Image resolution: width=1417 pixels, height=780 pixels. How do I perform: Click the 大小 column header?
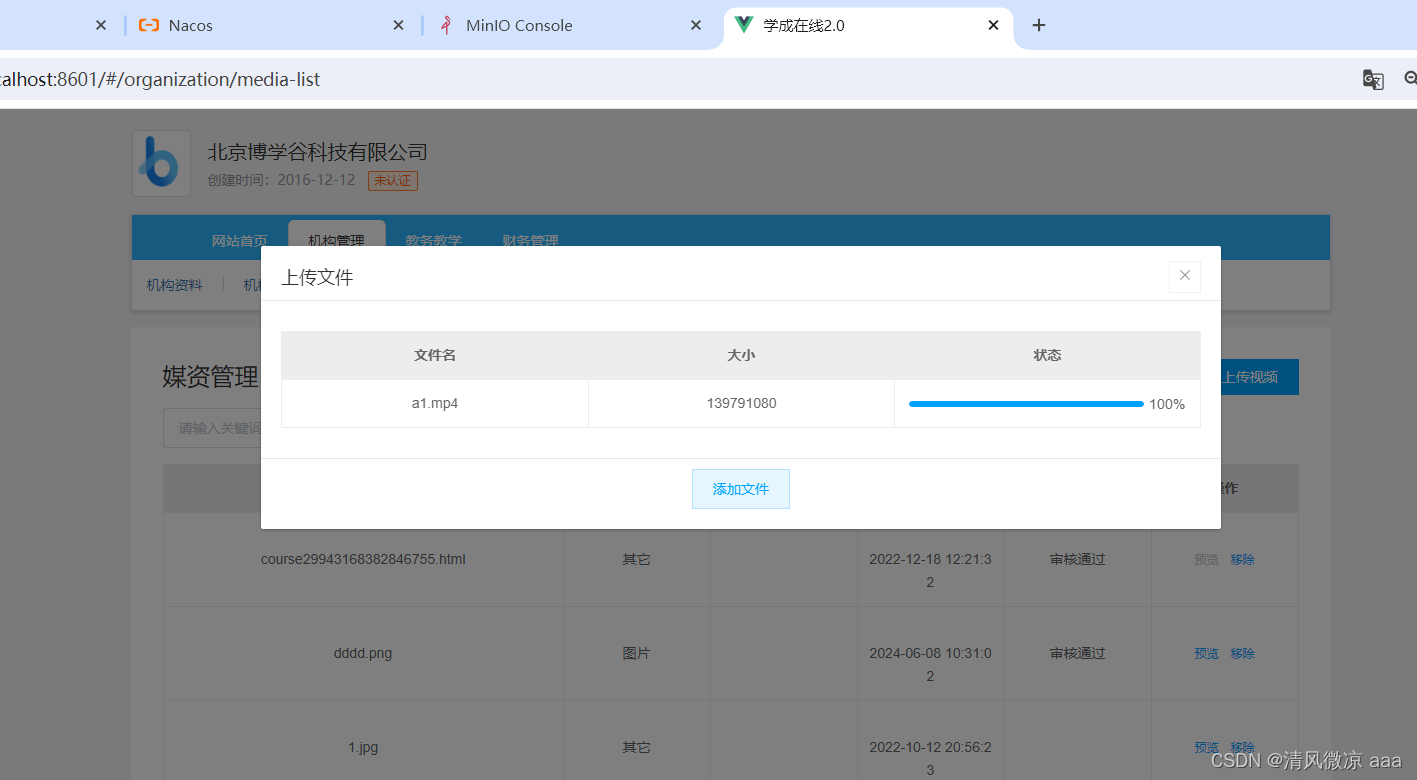(x=741, y=355)
